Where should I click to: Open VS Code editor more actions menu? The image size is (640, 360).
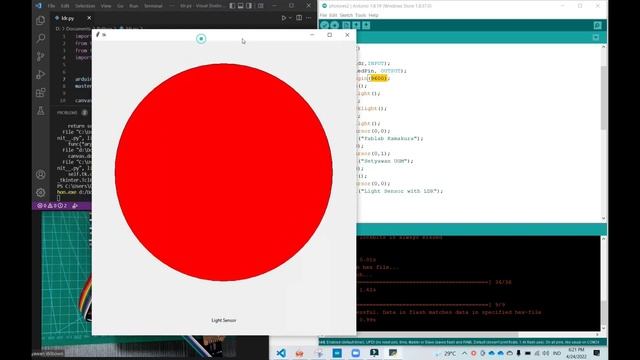click(309, 18)
